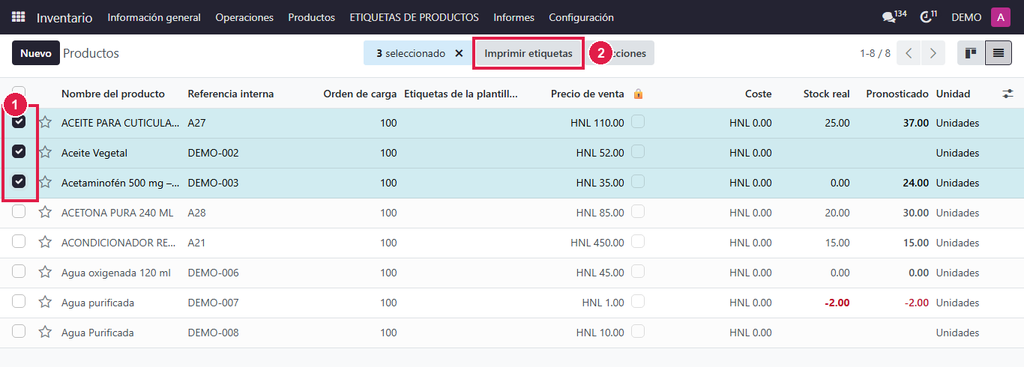This screenshot has height=367, width=1024.
Task: Open the Informes menu
Action: [x=514, y=18]
